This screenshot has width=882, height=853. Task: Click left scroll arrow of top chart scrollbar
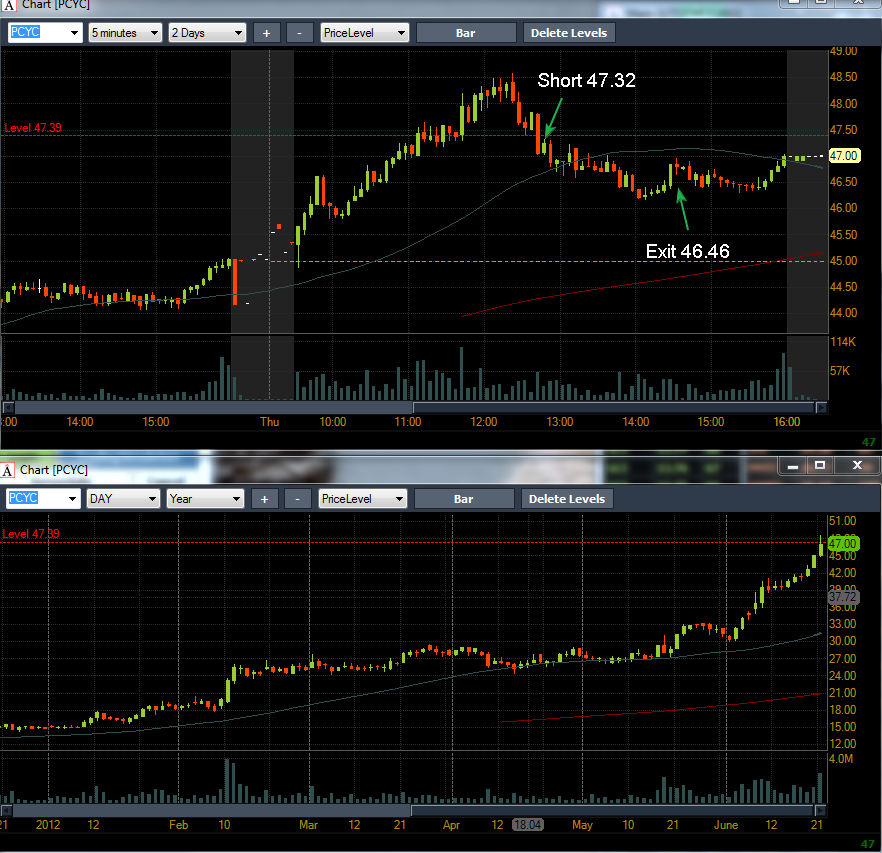[x=8, y=407]
